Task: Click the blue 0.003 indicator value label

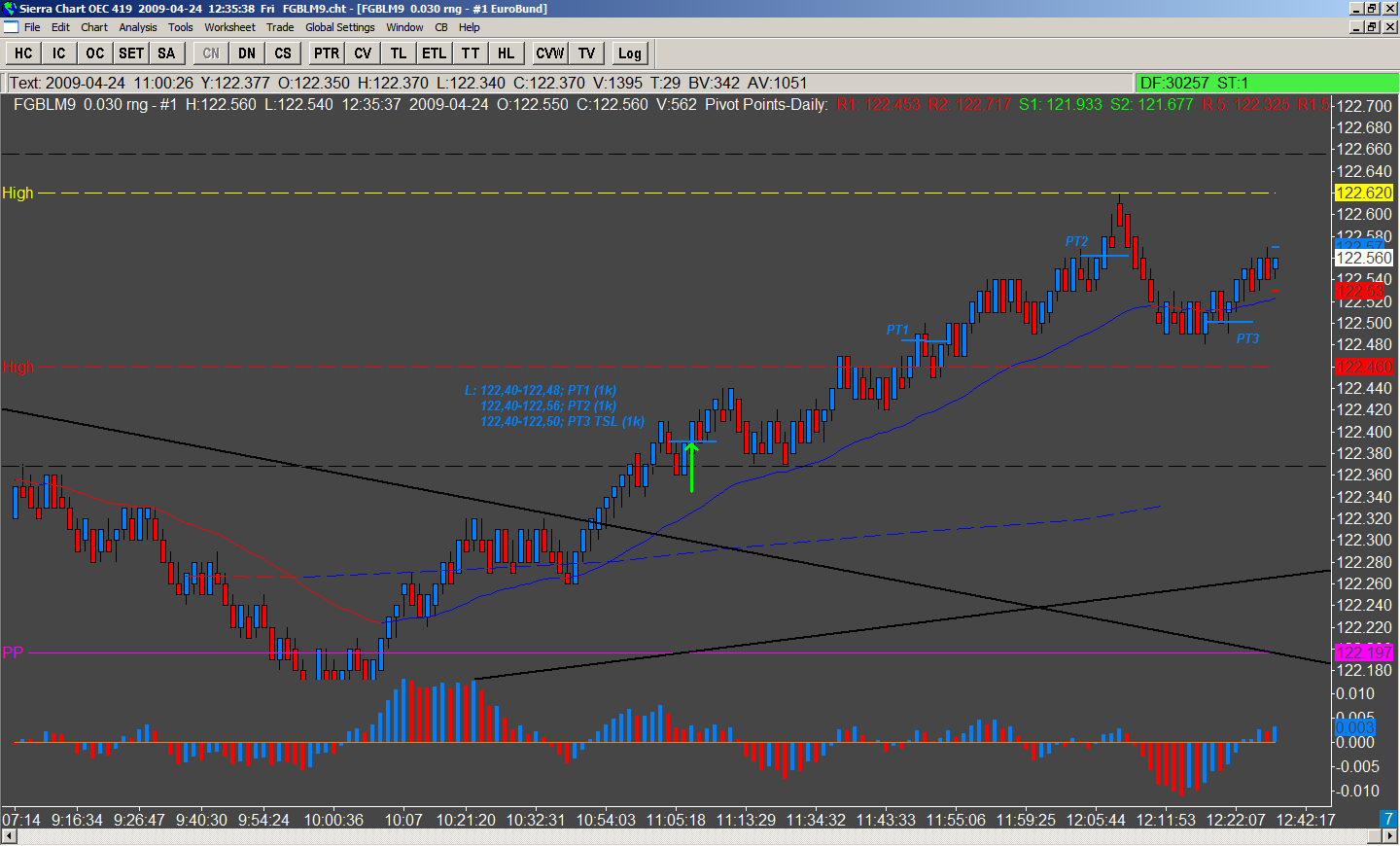Action: 1354,727
